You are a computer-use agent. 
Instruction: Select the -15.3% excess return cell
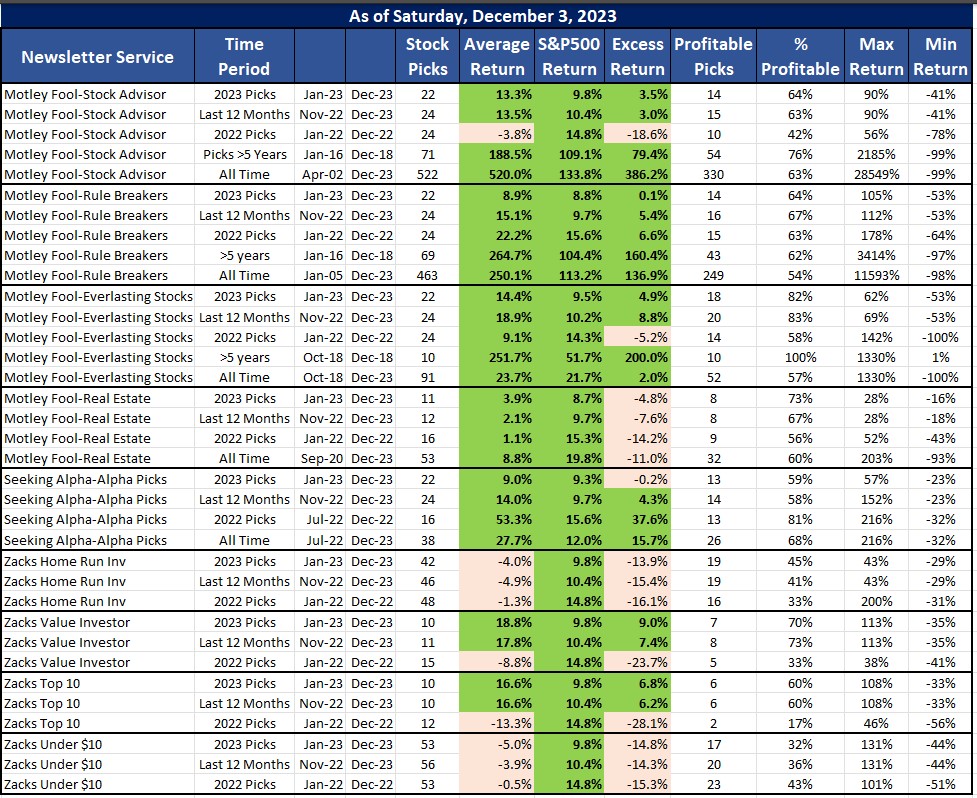[637, 784]
